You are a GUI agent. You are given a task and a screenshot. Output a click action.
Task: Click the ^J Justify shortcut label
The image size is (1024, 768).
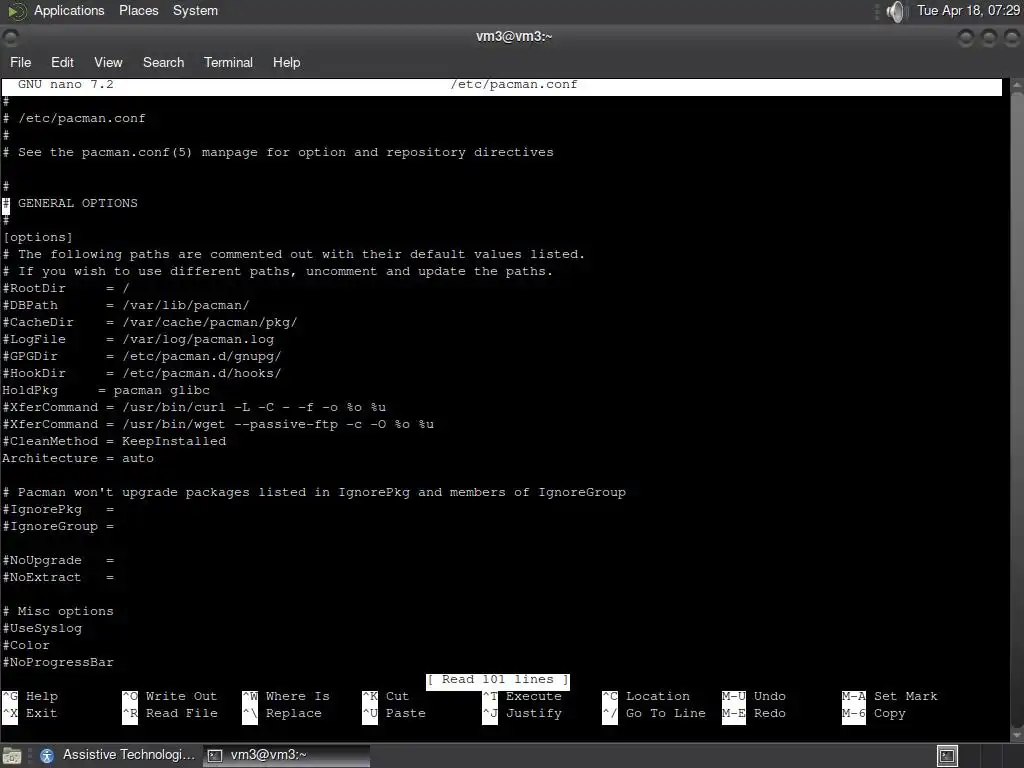[x=522, y=713]
